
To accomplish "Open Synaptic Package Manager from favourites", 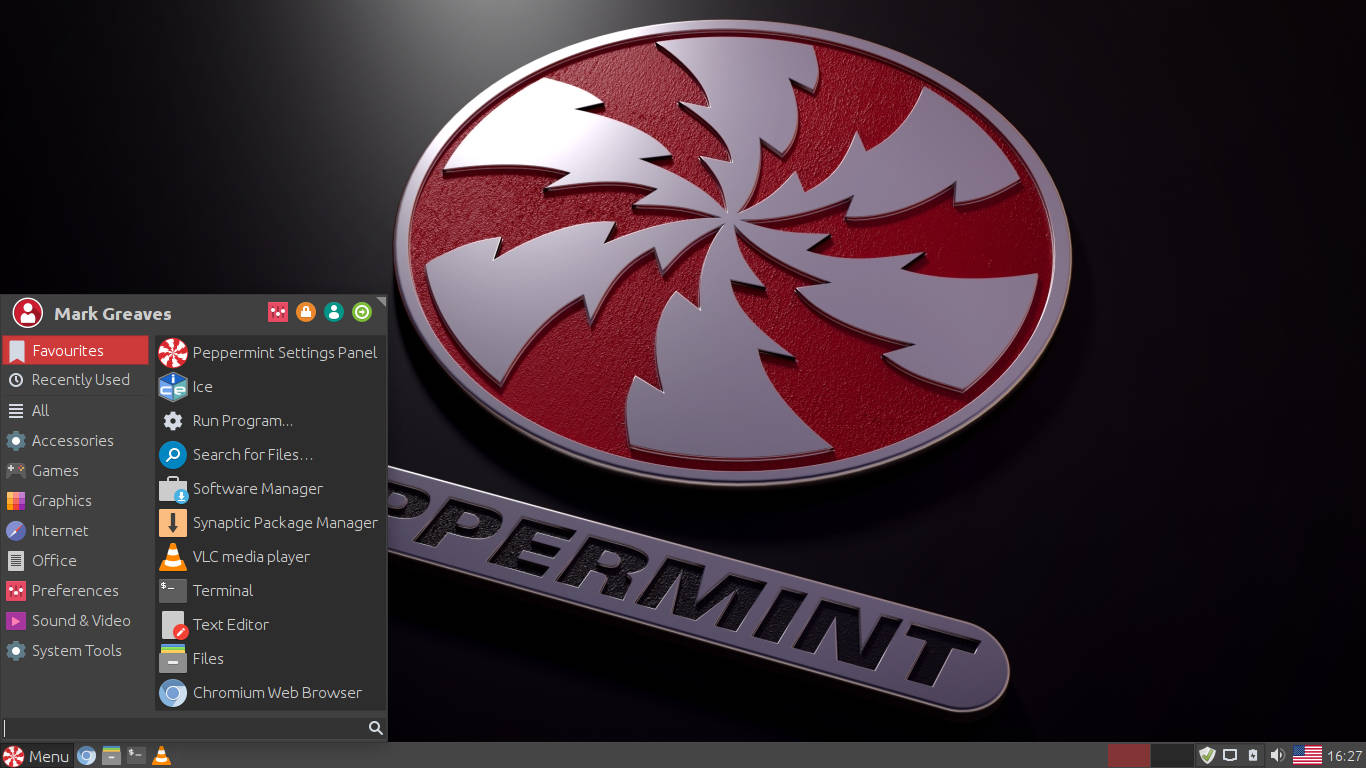I will [285, 523].
